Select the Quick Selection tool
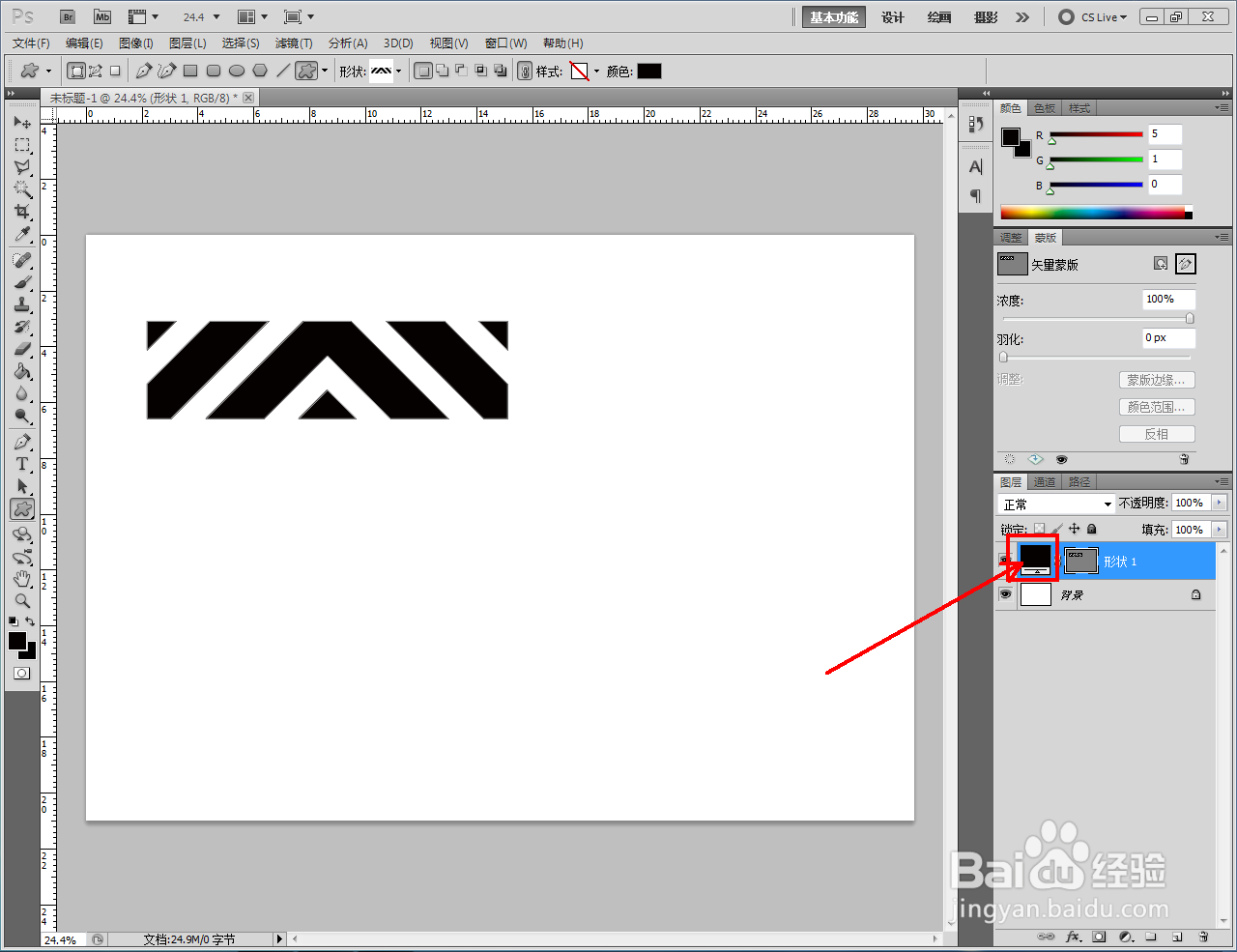 [x=22, y=189]
